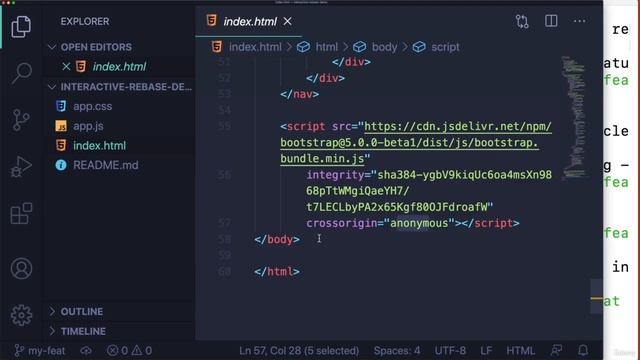Click the feedback icon in status bar

click(x=556, y=350)
